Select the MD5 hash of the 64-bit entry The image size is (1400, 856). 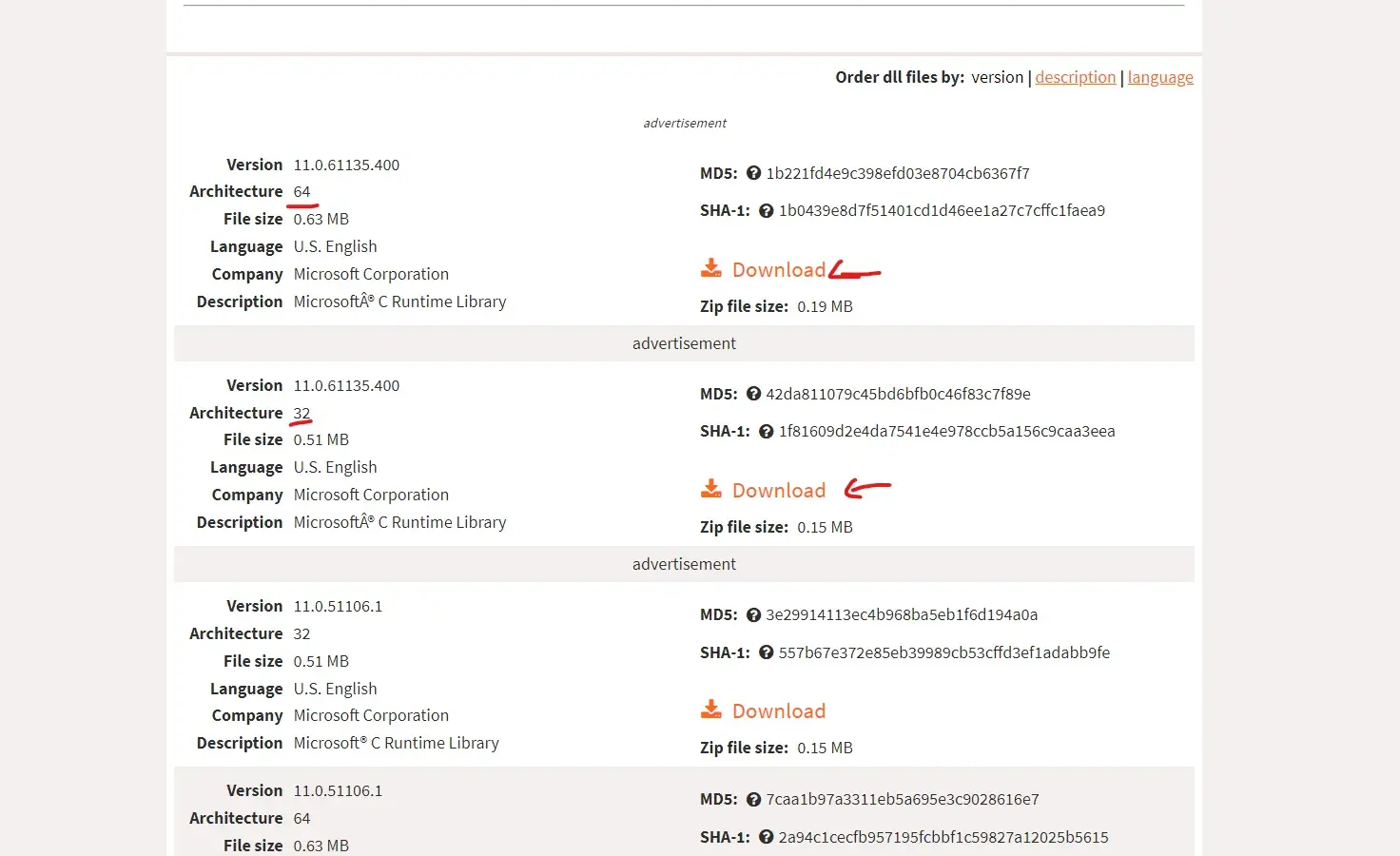click(897, 173)
